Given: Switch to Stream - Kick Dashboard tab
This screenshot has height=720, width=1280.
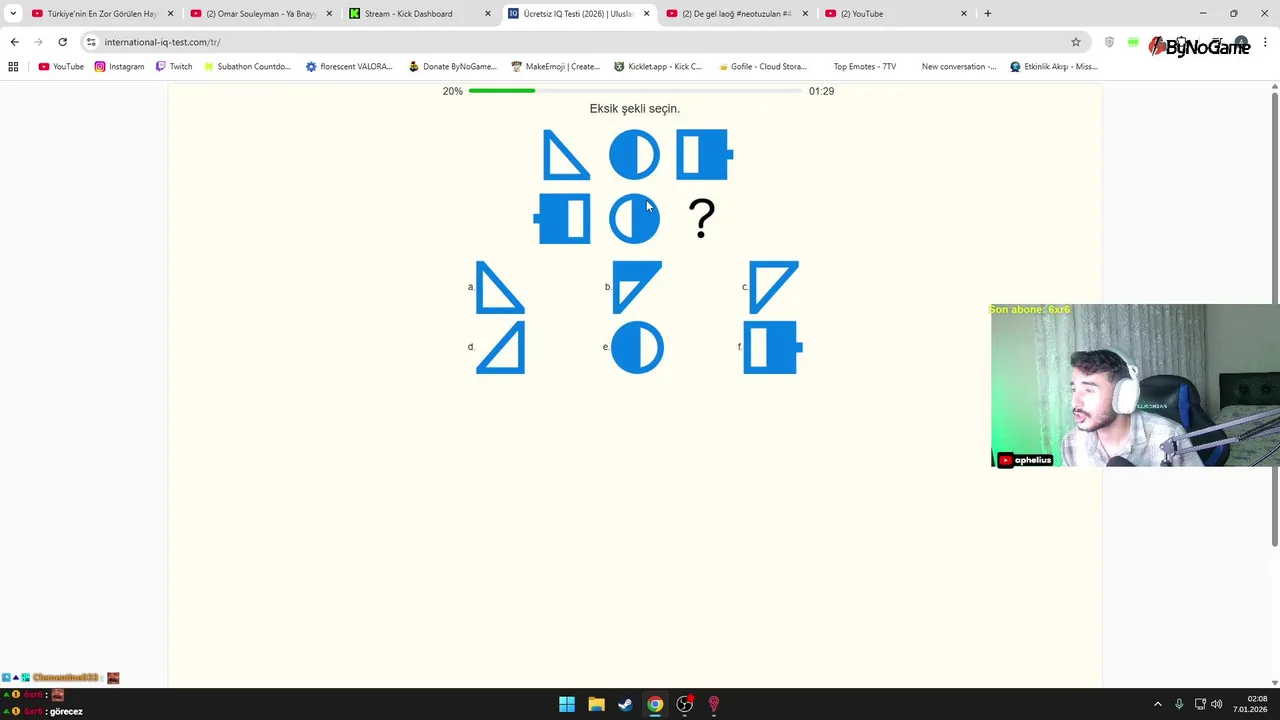Looking at the screenshot, I should 420,13.
